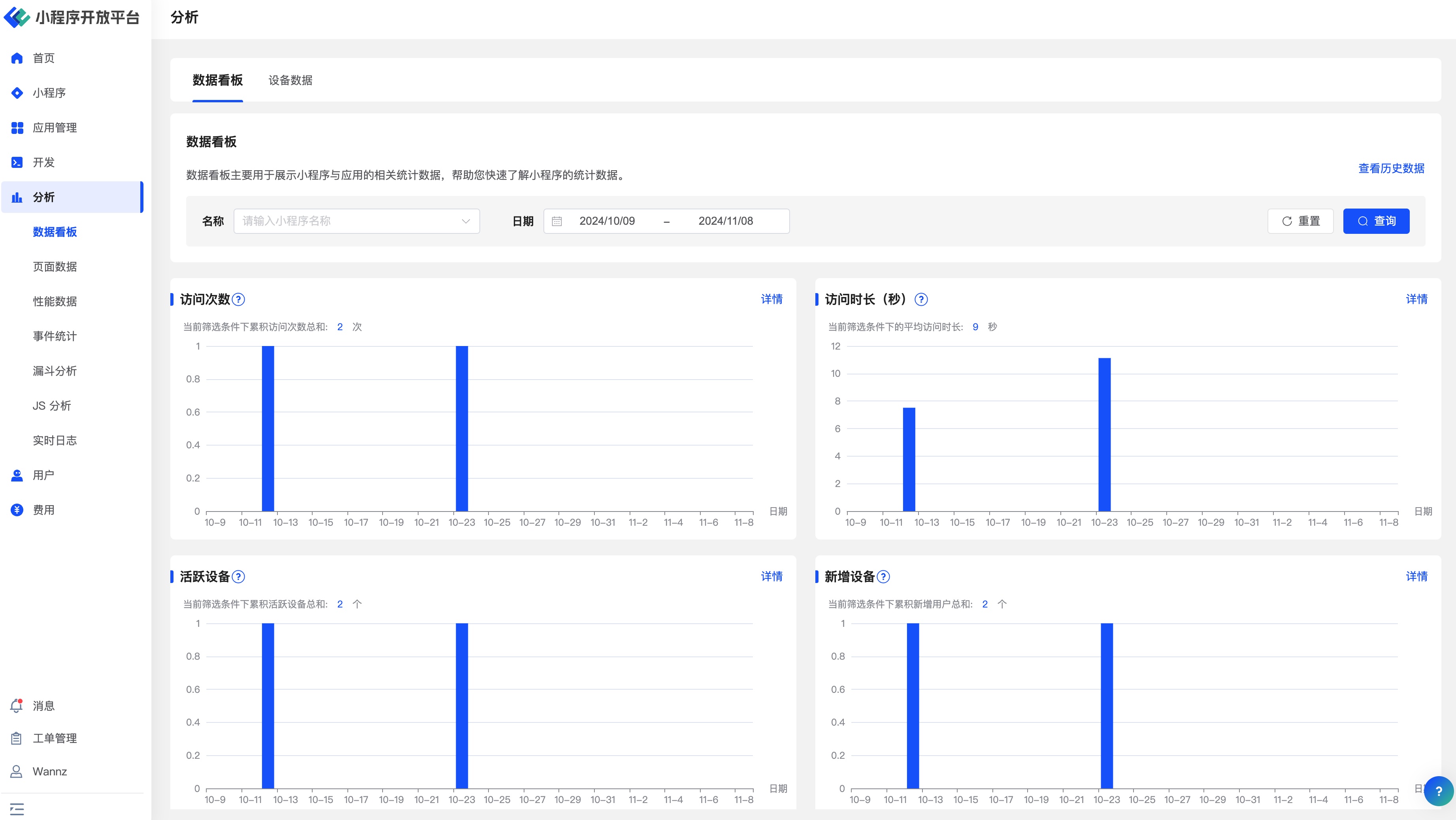This screenshot has width=1456, height=820.
Task: Open the 开发 terminal icon section
Action: point(17,163)
